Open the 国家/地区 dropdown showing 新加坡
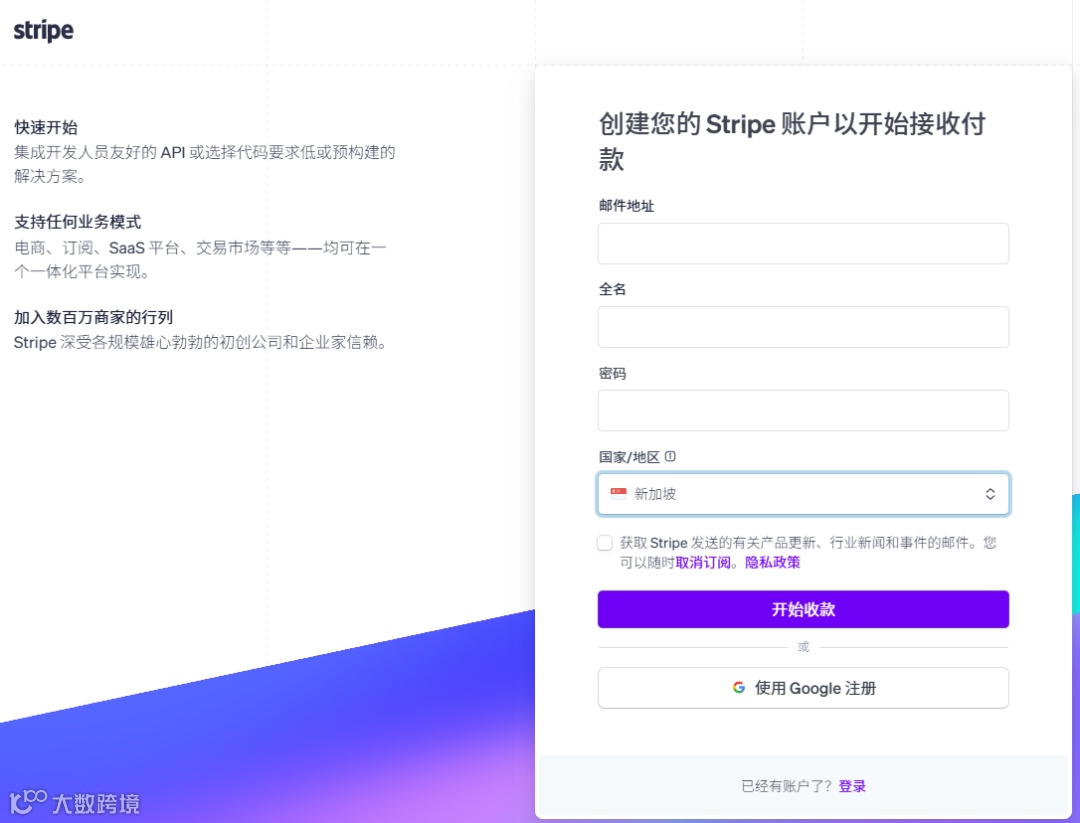The width and height of the screenshot is (1080, 823). (x=803, y=494)
